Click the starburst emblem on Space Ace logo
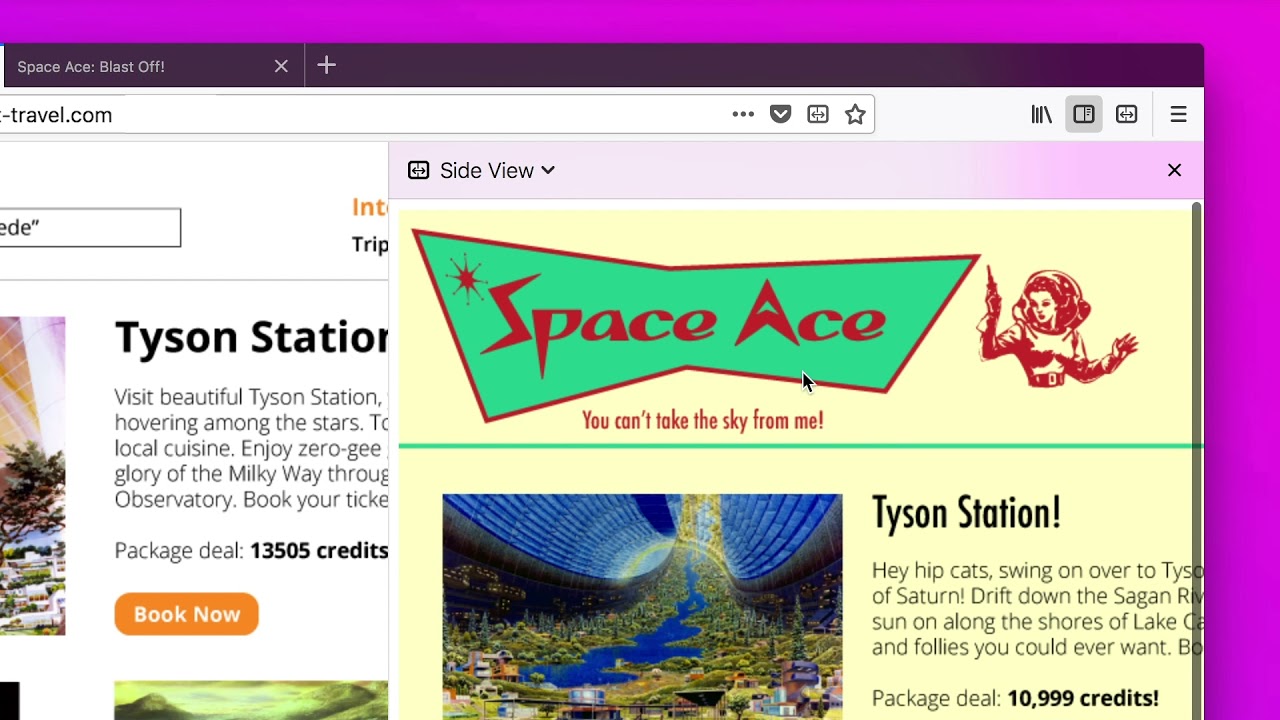1280x720 pixels. tap(465, 279)
